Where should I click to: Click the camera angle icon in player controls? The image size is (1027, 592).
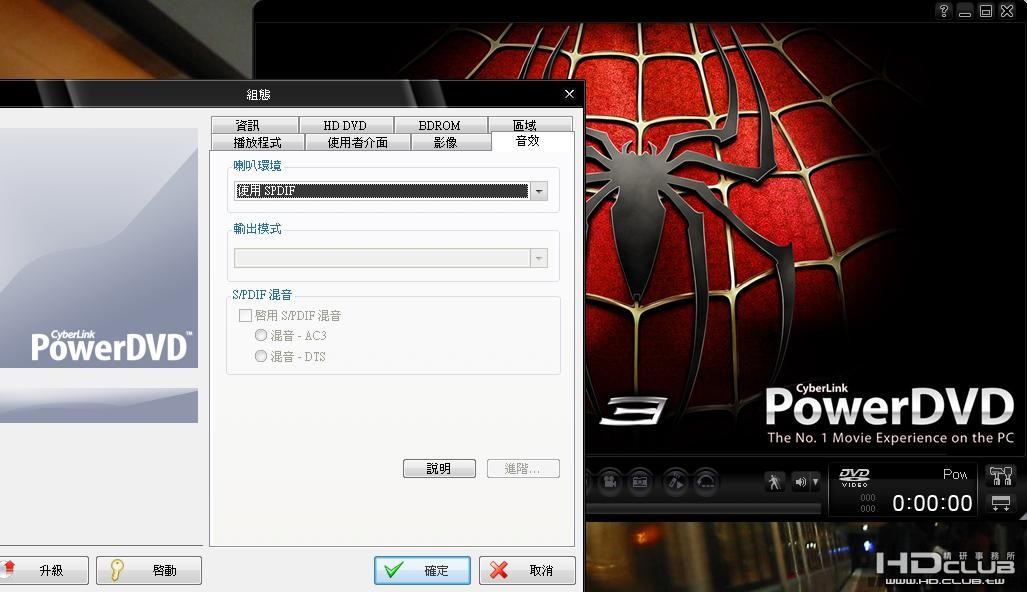point(609,483)
